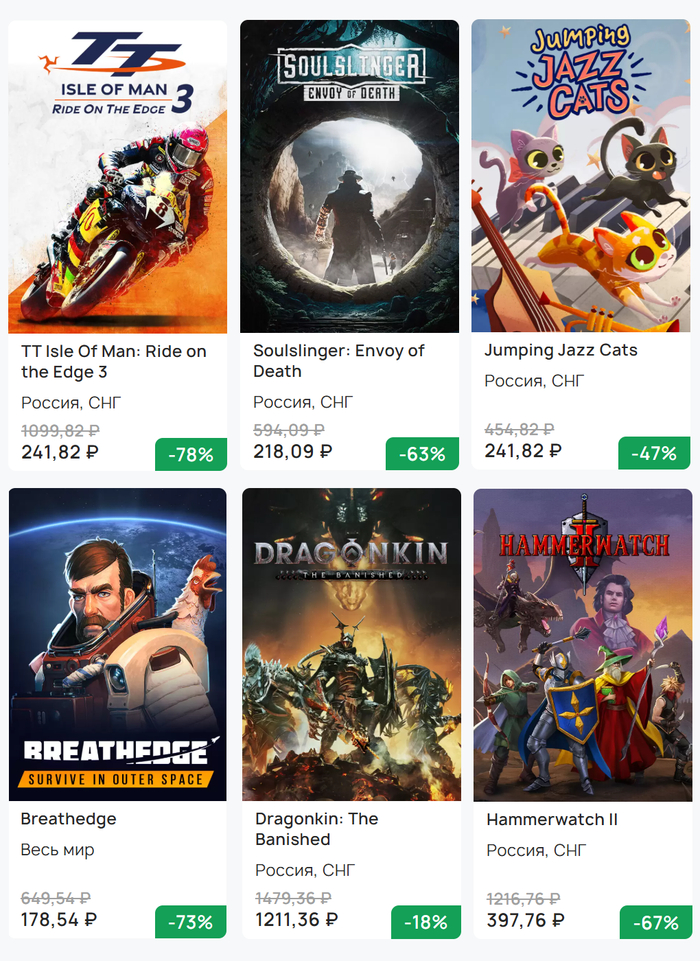Click the Jumping Jazz Cats title
Viewport: 700px width, 961px height.
click(560, 350)
